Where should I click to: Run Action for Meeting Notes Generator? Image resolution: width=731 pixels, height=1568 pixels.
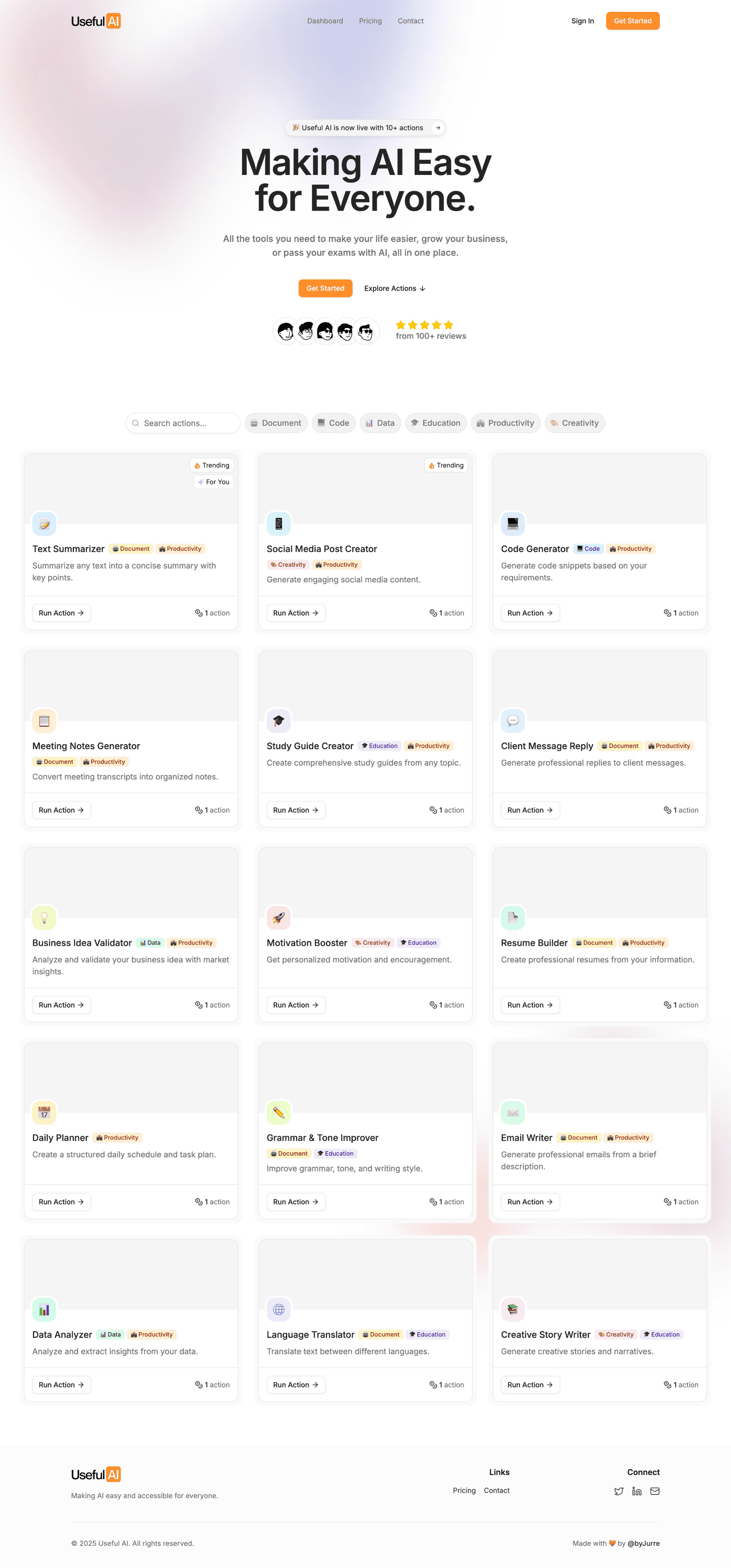[x=62, y=810]
